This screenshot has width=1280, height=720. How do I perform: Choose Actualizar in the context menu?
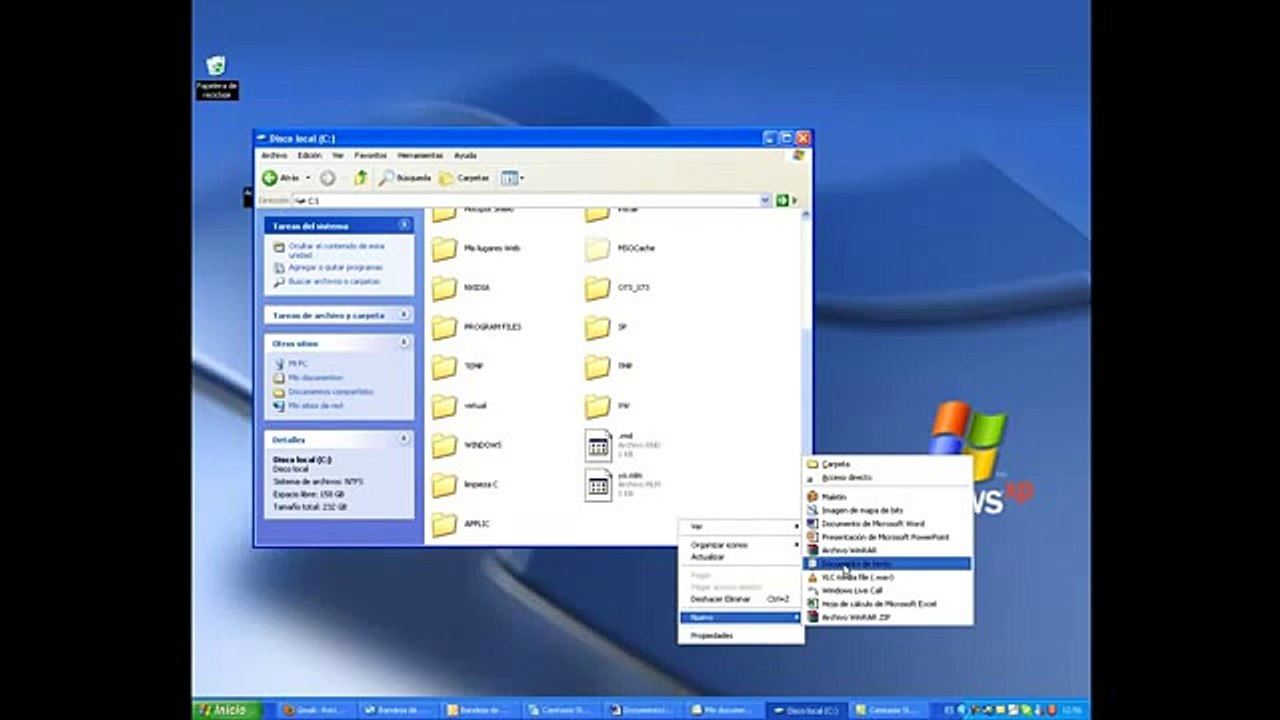pyautogui.click(x=741, y=557)
